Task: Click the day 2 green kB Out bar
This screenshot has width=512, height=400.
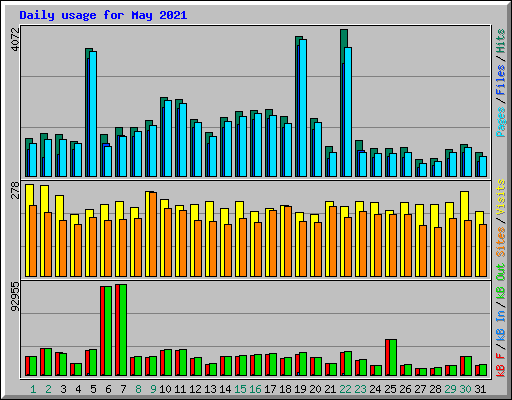Action: 48,362
